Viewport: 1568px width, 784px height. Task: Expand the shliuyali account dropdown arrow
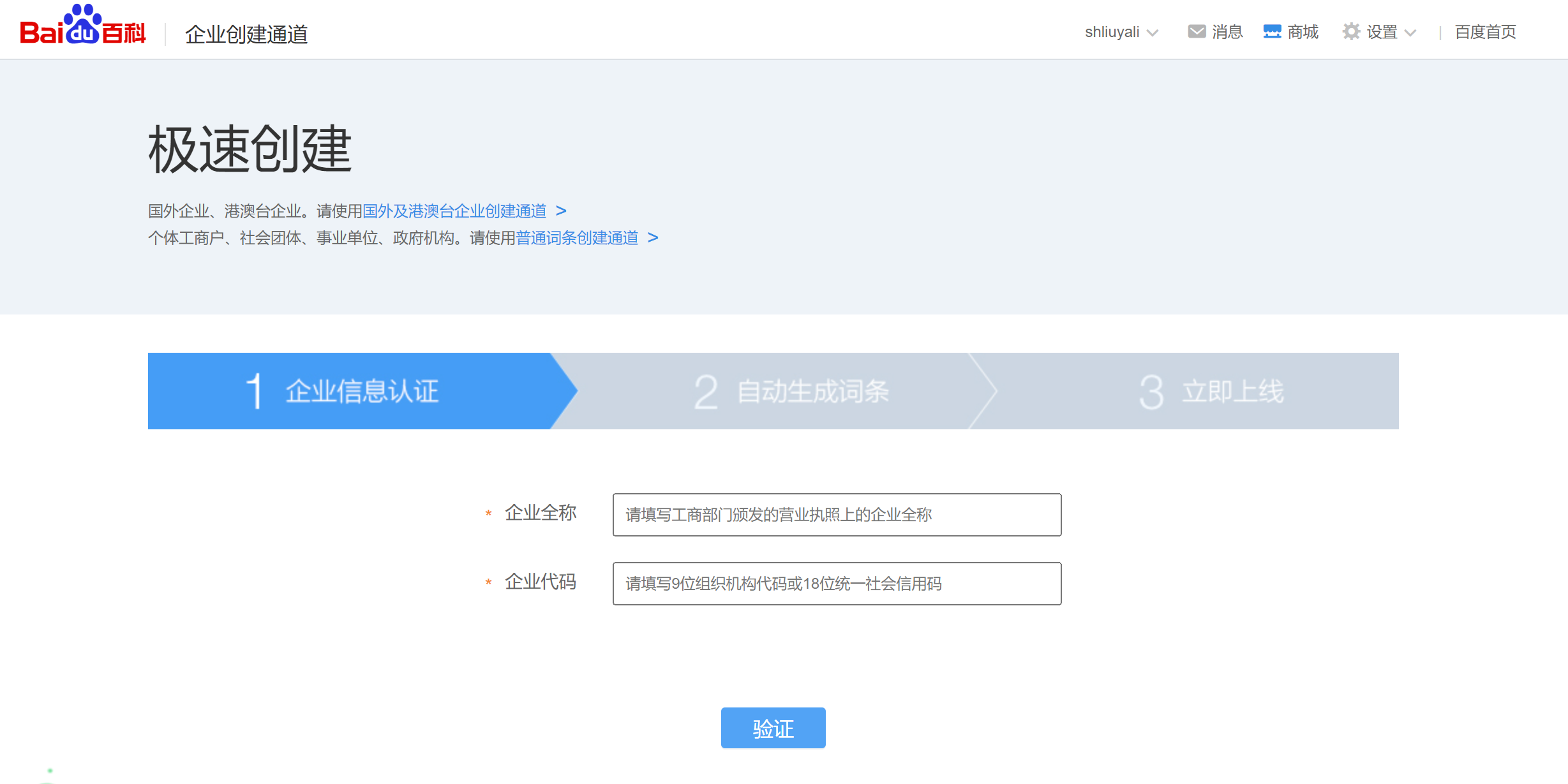[x=1153, y=33]
